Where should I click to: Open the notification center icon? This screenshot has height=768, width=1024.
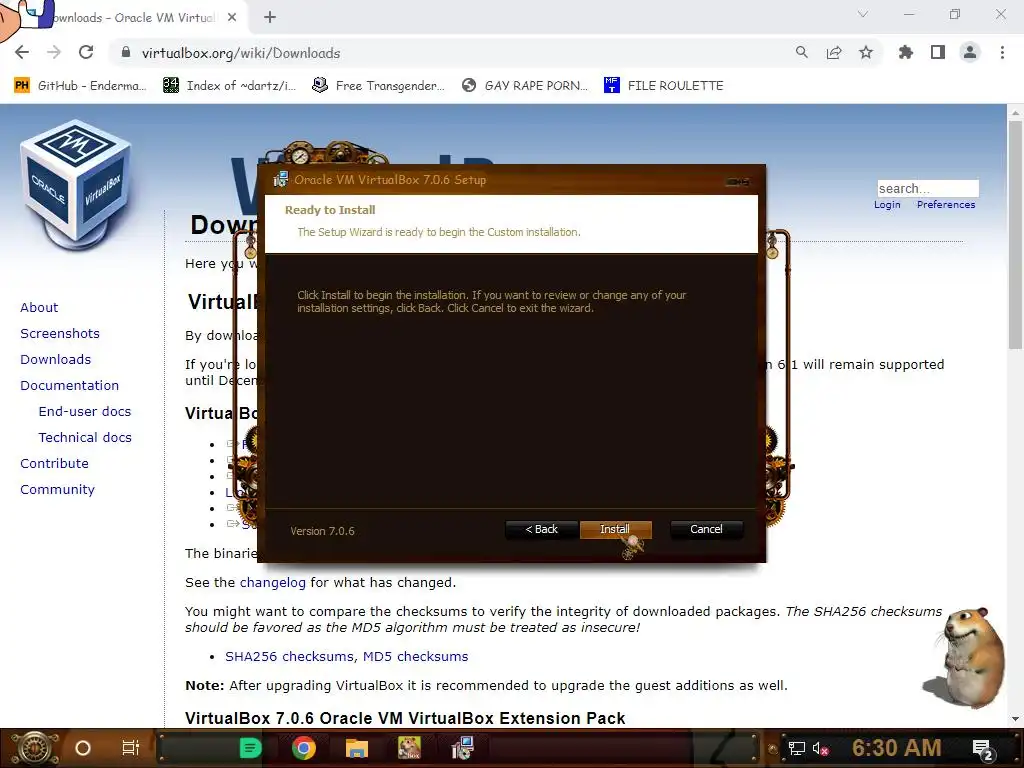pos(983,749)
